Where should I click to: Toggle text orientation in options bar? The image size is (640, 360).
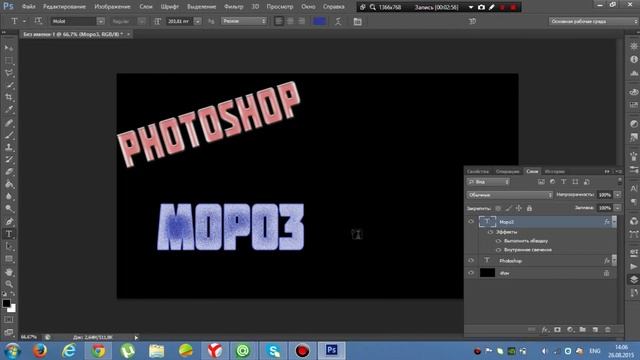point(38,21)
